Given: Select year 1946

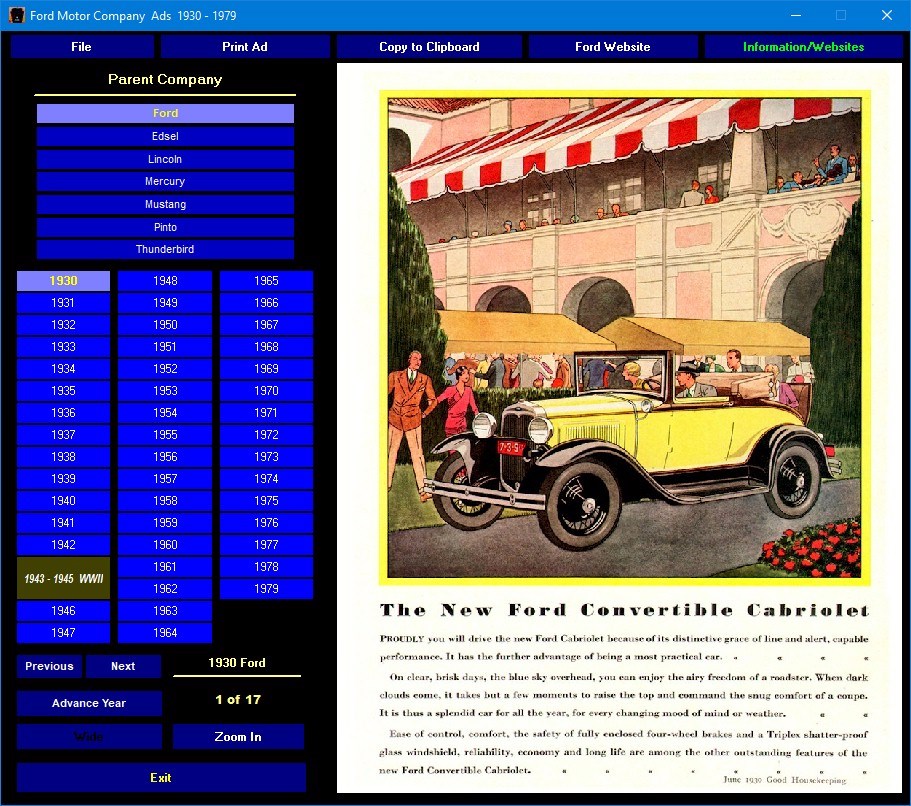Looking at the screenshot, I should click(63, 611).
